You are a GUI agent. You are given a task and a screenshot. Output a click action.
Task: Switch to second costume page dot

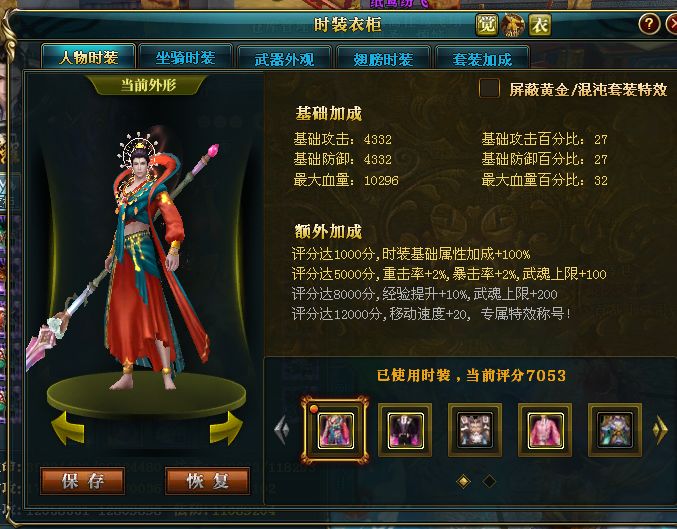pyautogui.click(x=489, y=481)
